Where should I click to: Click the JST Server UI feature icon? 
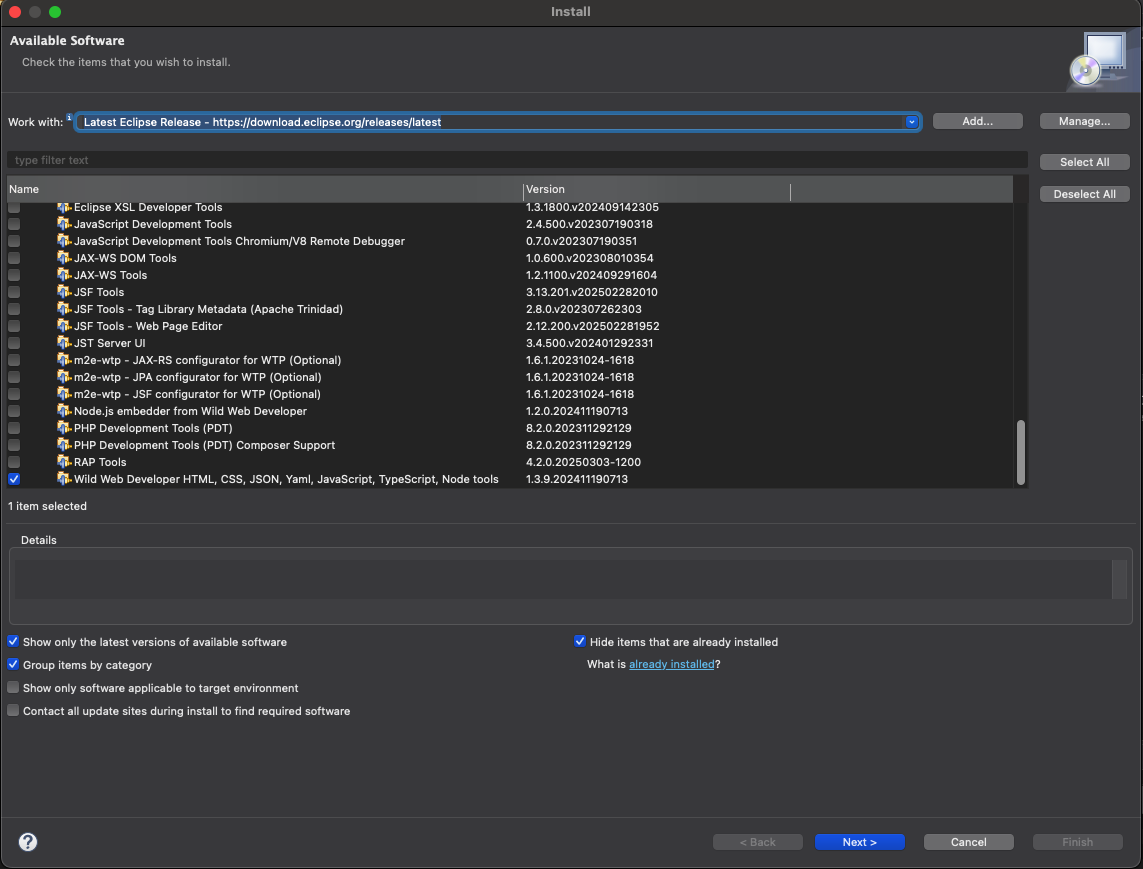(x=64, y=343)
